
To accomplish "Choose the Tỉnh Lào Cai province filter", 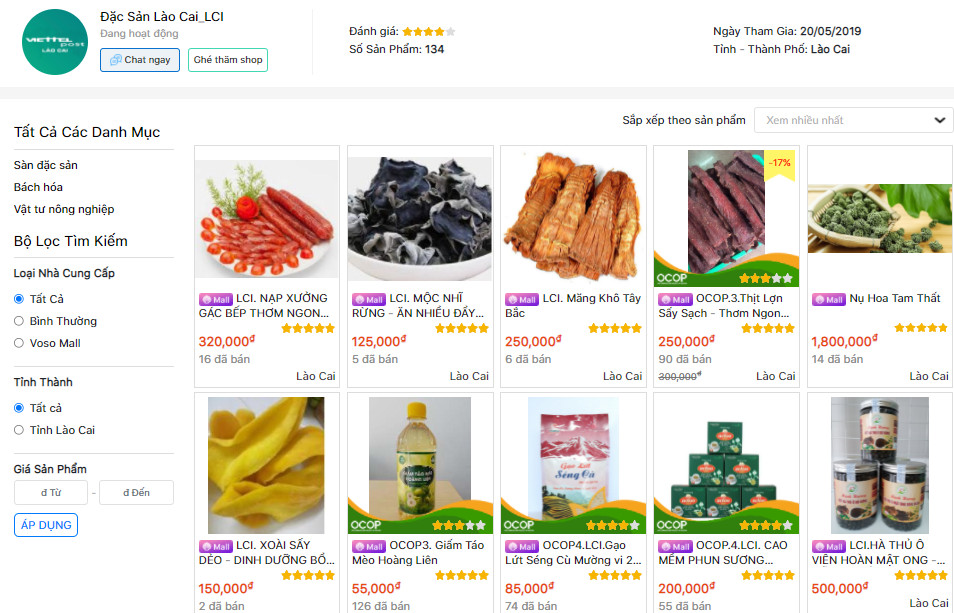I will coord(19,430).
